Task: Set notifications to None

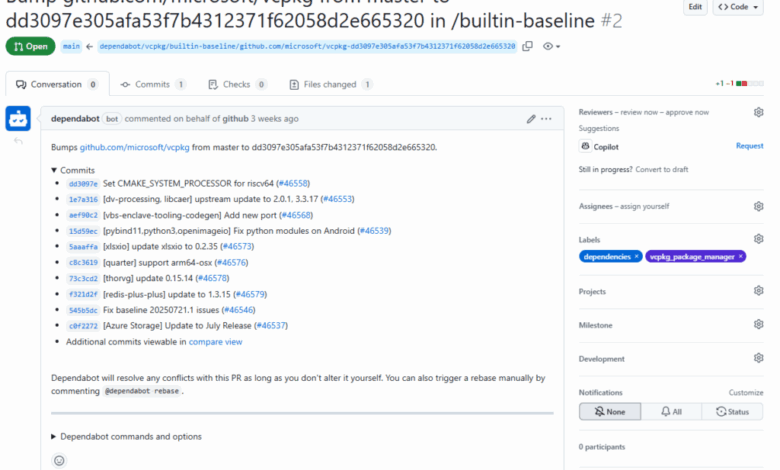Action: click(x=610, y=412)
